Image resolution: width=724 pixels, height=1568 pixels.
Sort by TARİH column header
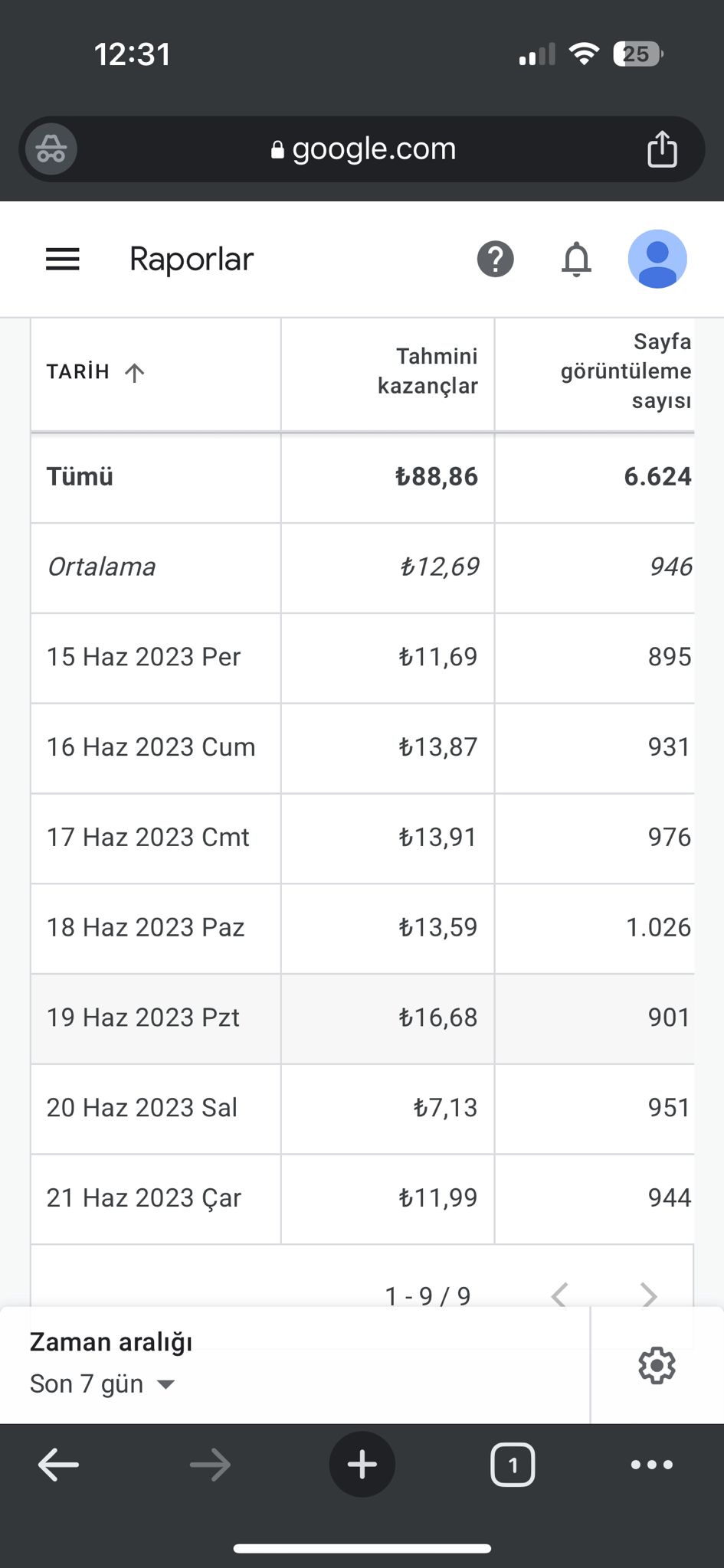[96, 373]
